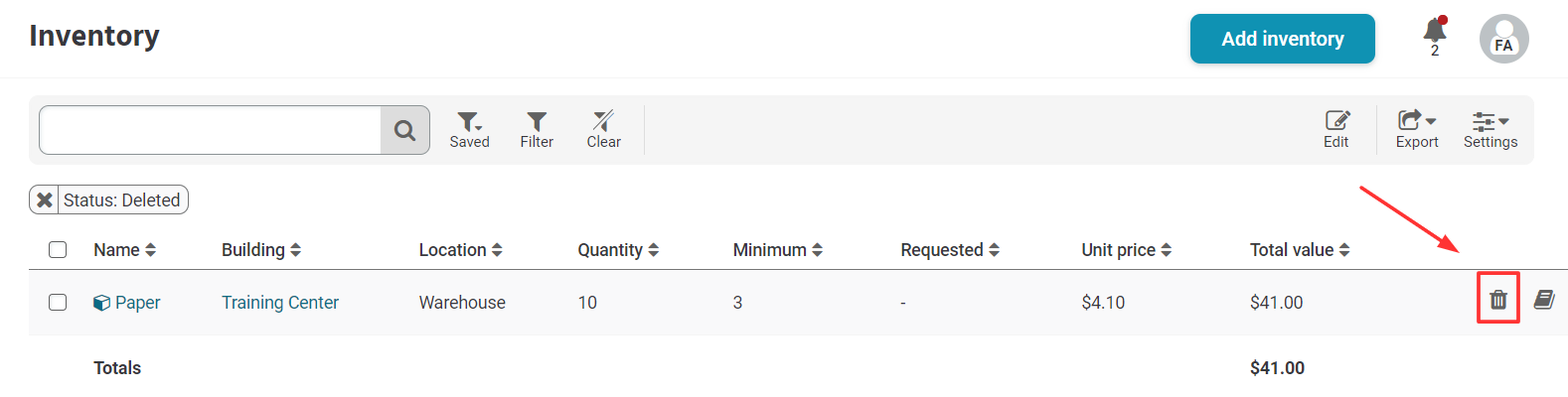
Task: Click the trash icon for Paper
Action: (x=1498, y=299)
